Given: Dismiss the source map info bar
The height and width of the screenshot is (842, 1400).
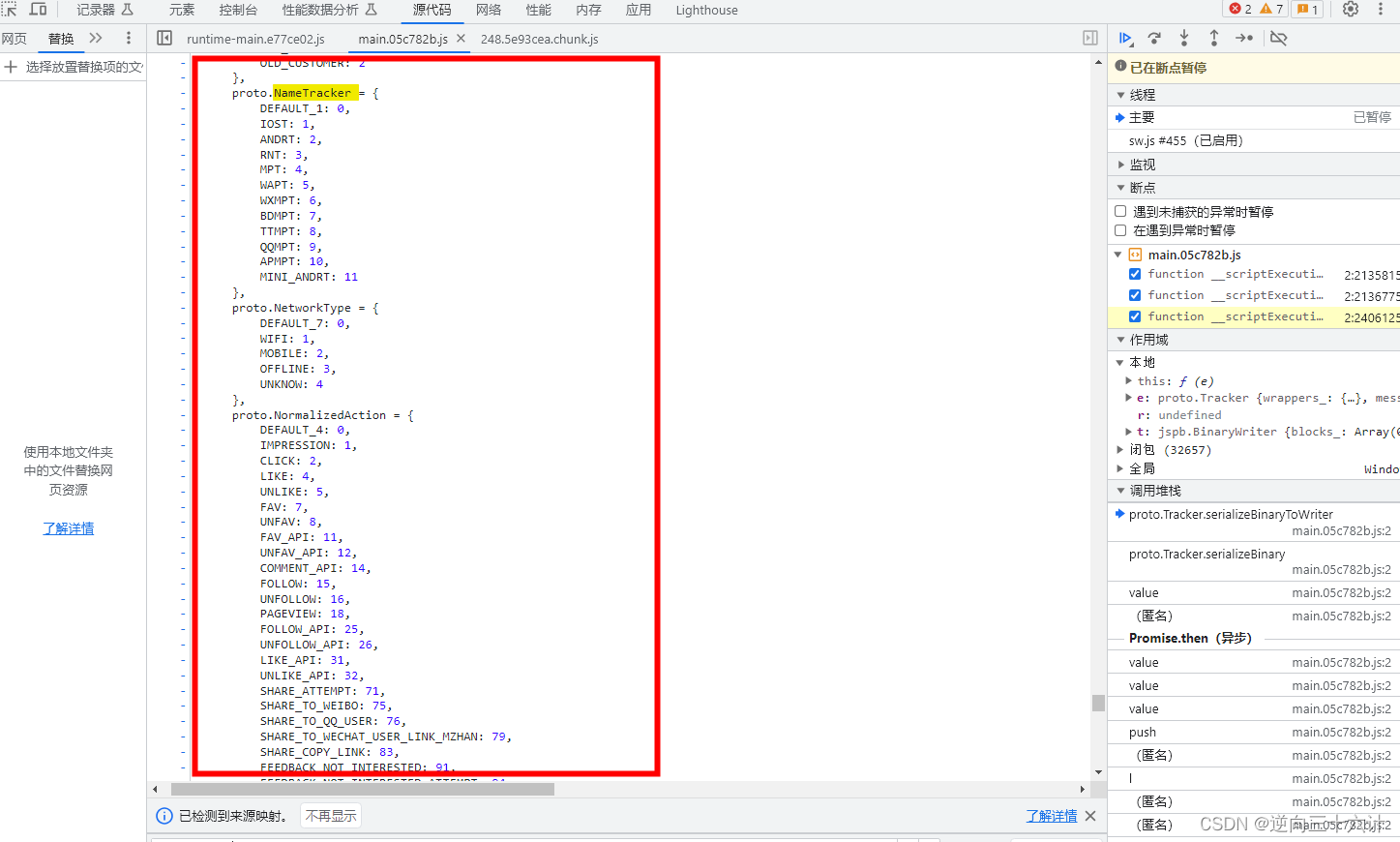Looking at the screenshot, I should coord(1090,816).
